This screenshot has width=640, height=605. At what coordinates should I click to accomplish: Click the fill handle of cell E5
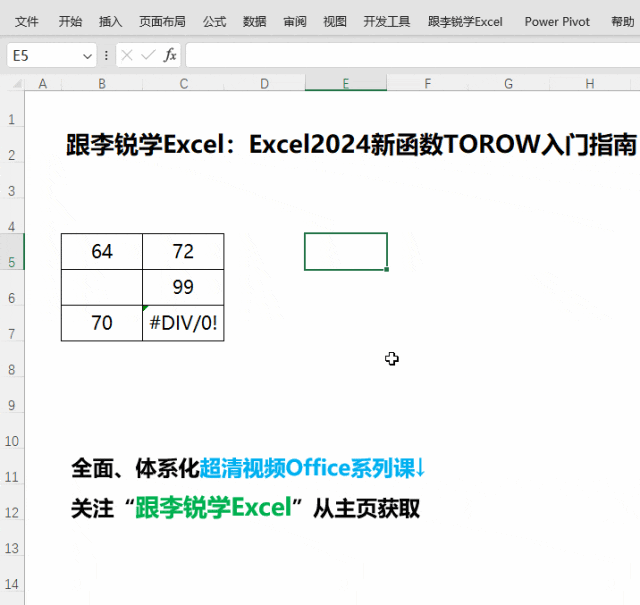pyautogui.click(x=387, y=269)
